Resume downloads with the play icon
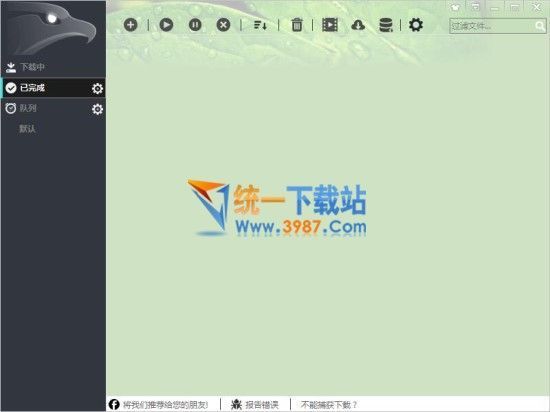The width and height of the screenshot is (550, 412). coord(166,25)
